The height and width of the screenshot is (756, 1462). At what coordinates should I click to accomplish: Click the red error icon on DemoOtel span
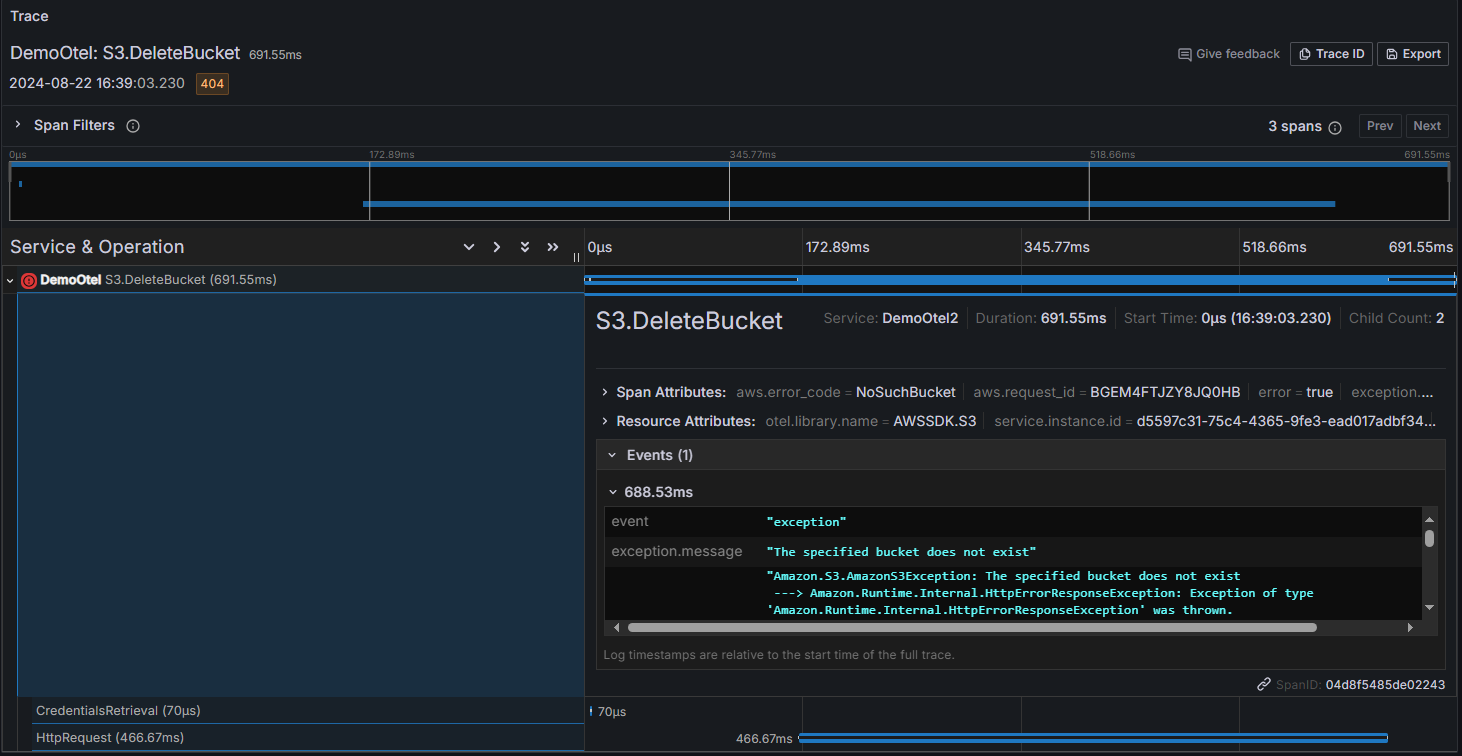29,281
